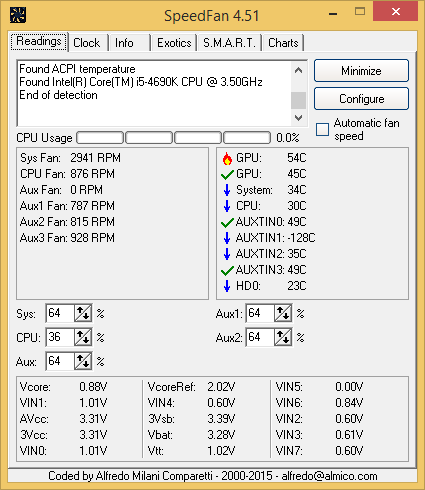Click the Sys speed spinner arrows
This screenshot has height=490, width=425.
(83, 313)
